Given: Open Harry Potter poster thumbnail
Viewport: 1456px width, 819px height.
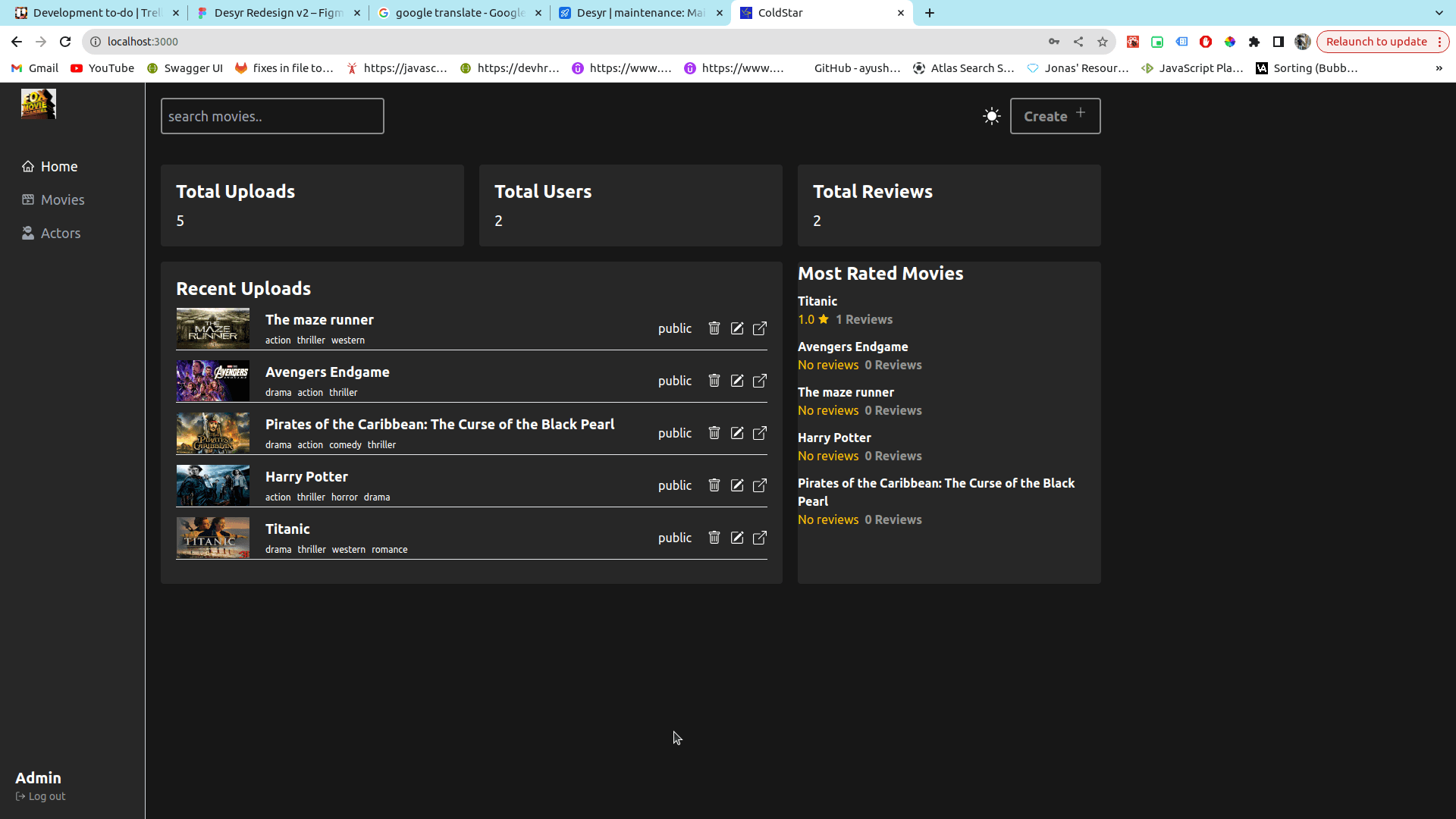Looking at the screenshot, I should [x=213, y=485].
